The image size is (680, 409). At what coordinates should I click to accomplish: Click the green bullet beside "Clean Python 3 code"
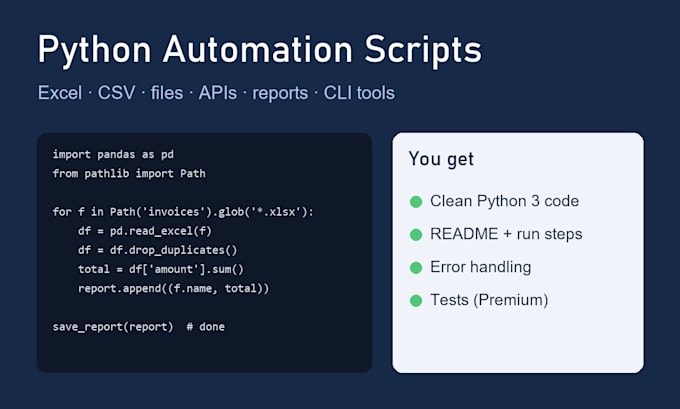pyautogui.click(x=416, y=202)
